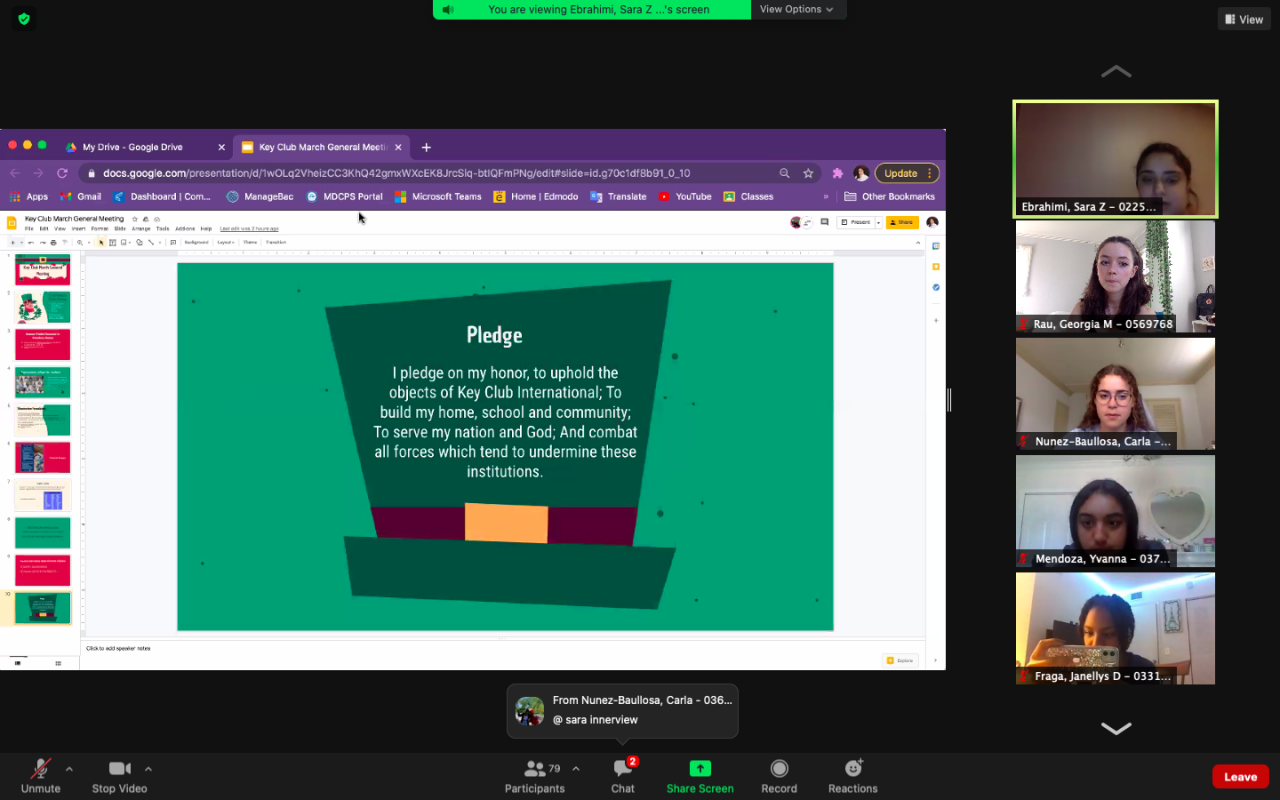1280x800 pixels.
Task: Open the Translate bookmark
Action: (619, 197)
